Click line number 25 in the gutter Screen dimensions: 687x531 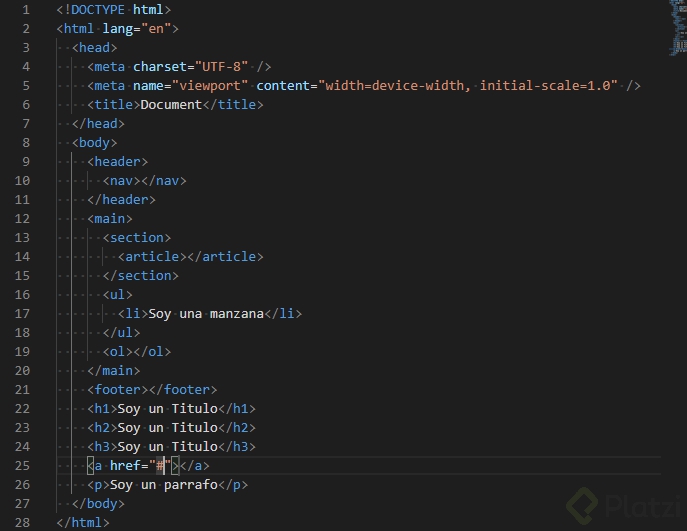(22, 466)
